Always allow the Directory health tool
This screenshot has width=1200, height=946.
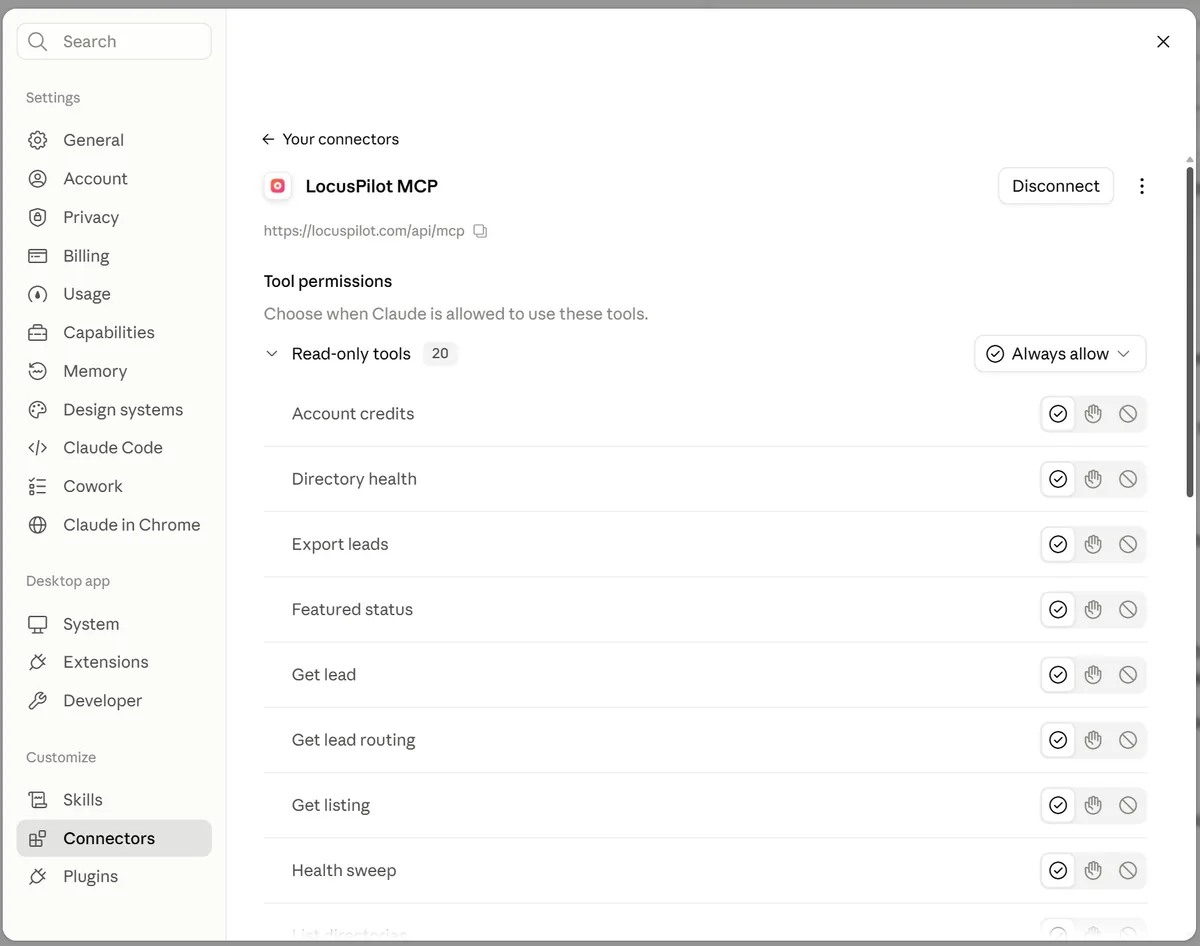pos(1058,479)
